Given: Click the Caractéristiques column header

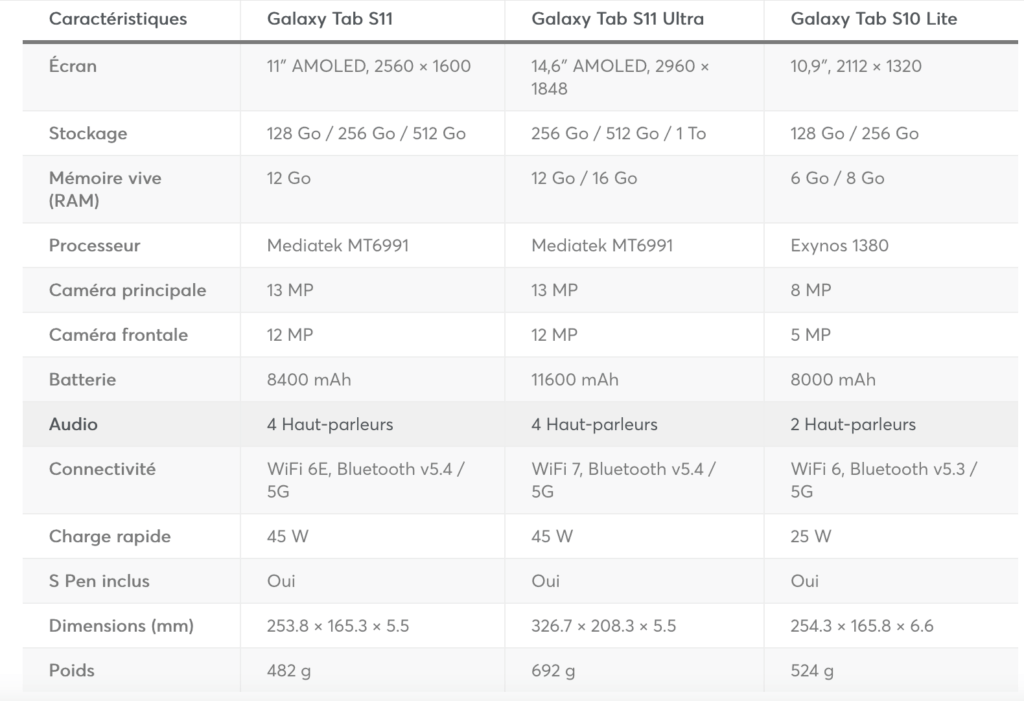Looking at the screenshot, I should pyautogui.click(x=118, y=19).
